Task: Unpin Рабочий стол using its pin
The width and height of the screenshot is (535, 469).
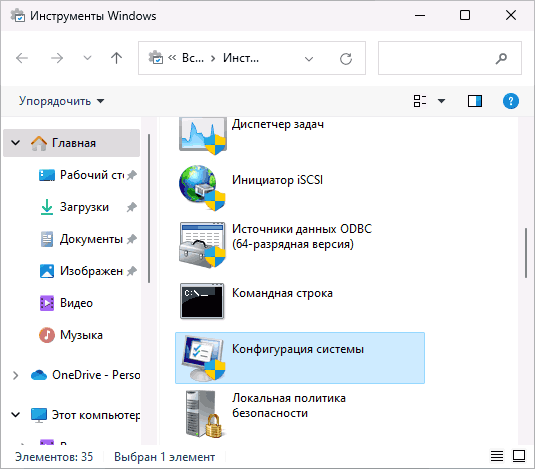Action: click(x=132, y=175)
